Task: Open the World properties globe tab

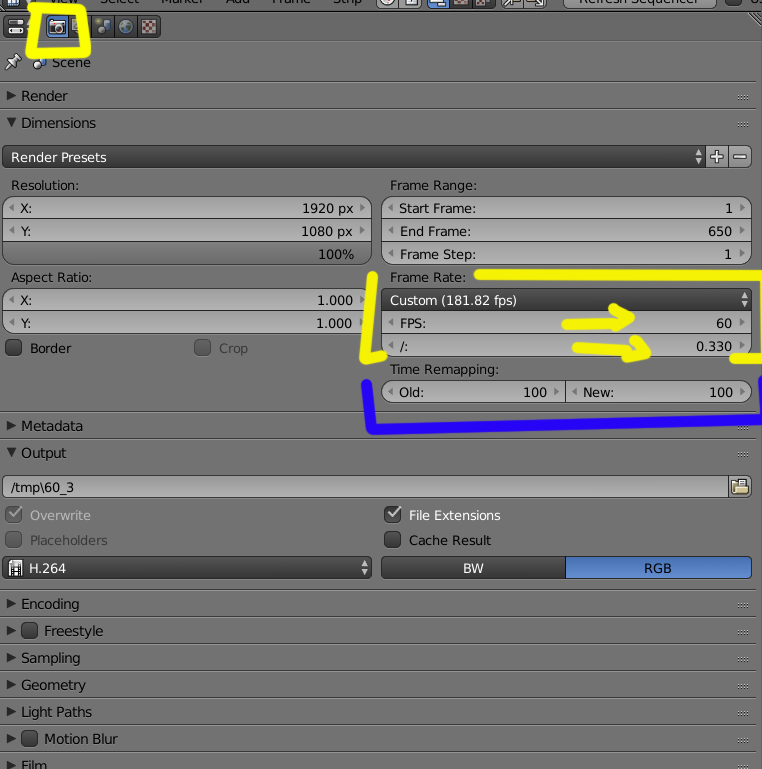Action: pyautogui.click(x=126, y=27)
